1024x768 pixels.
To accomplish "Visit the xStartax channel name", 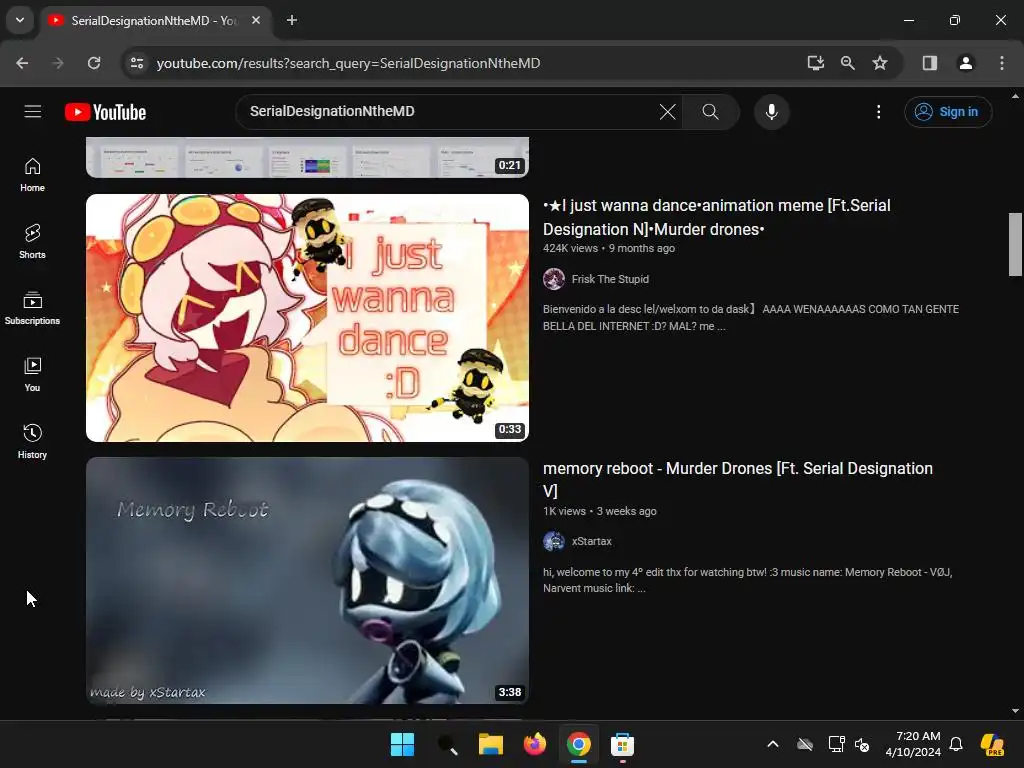I will pyautogui.click(x=592, y=541).
